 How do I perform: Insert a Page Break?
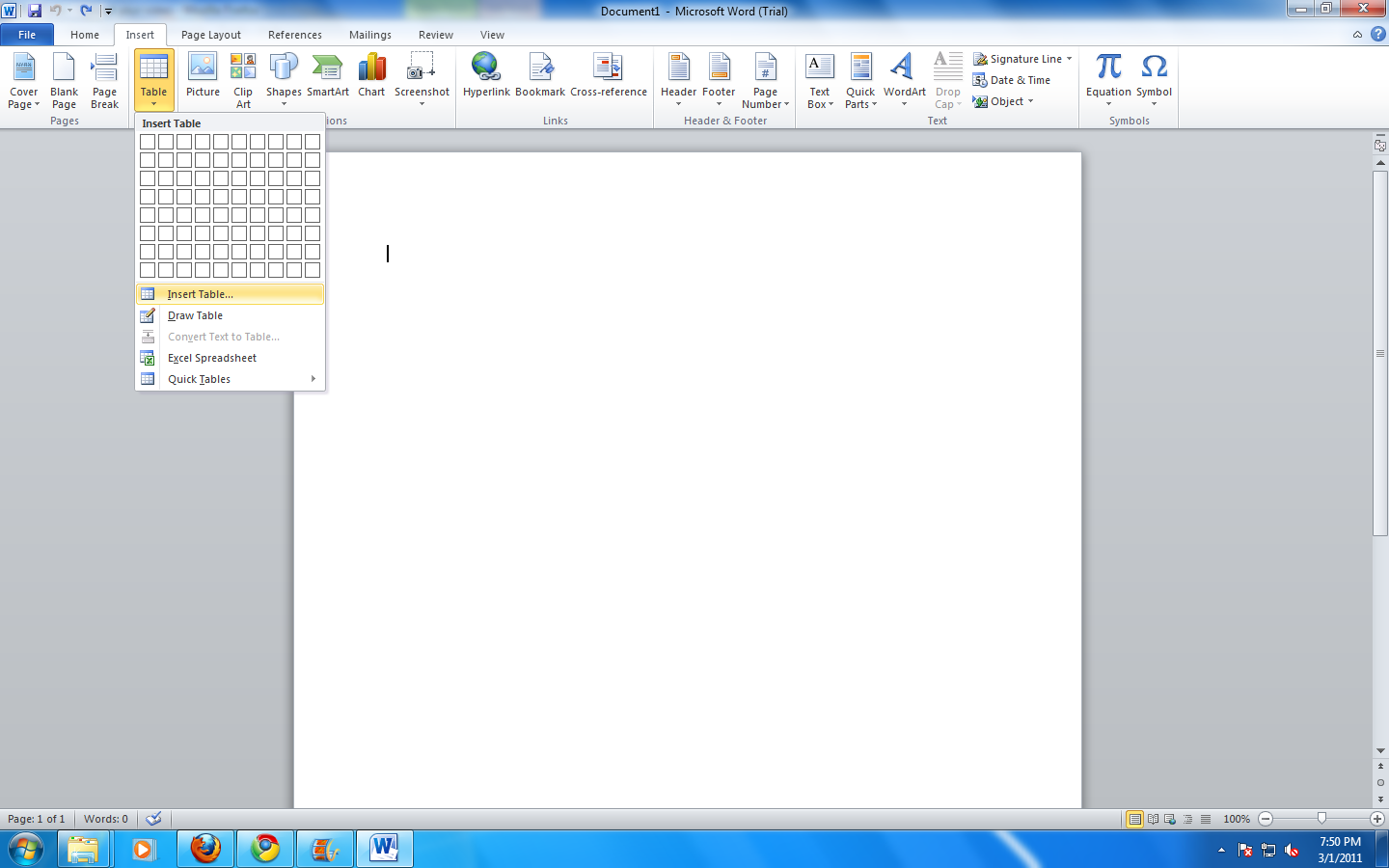tap(104, 81)
